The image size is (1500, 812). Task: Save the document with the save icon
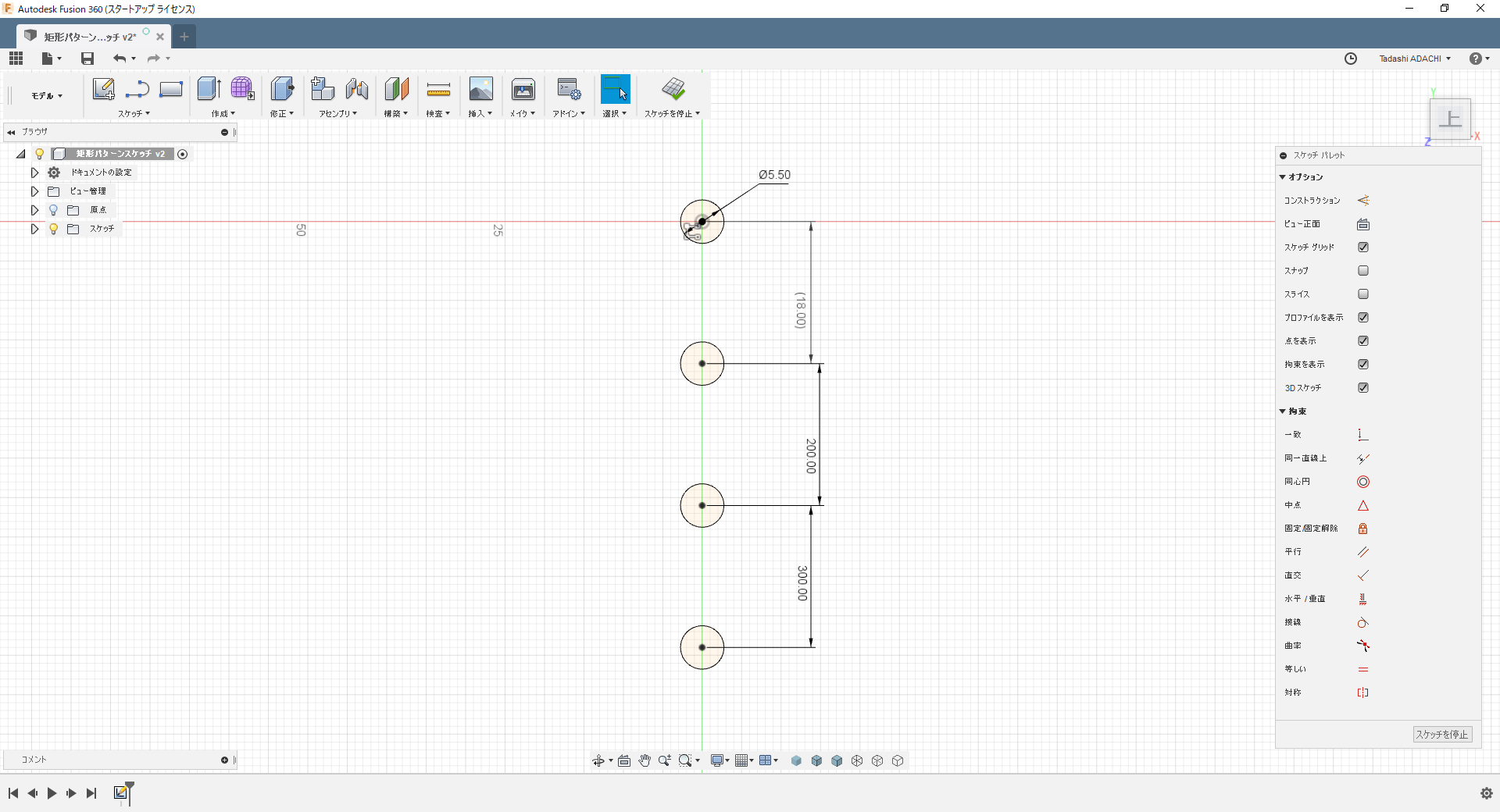pos(87,59)
